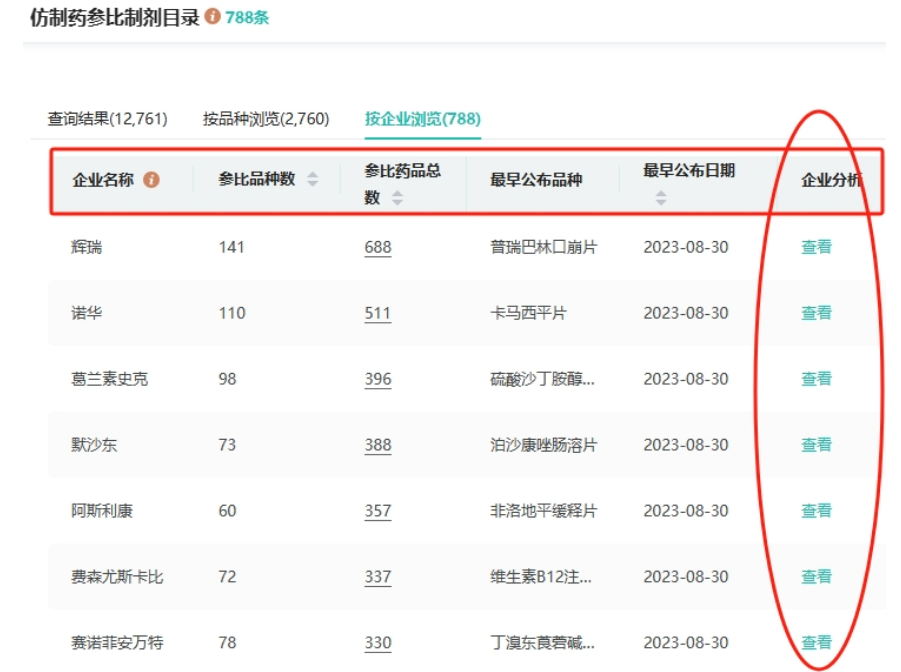Sort by 参比药品总数 column arrows
The width and height of the screenshot is (901, 672).
tap(397, 198)
